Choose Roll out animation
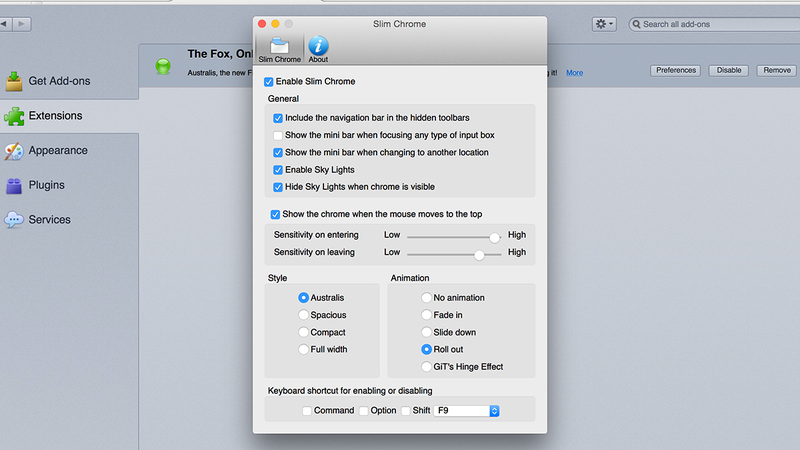This screenshot has width=800, height=450. pos(426,349)
